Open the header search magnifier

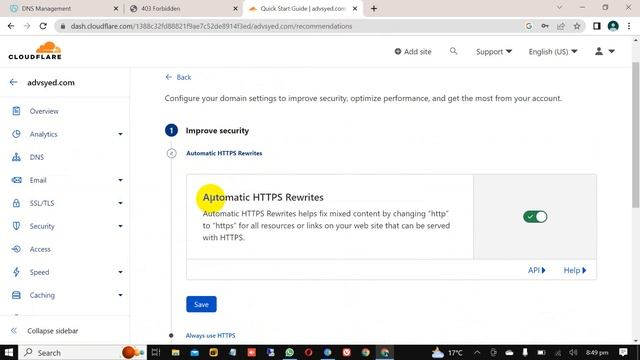453,51
